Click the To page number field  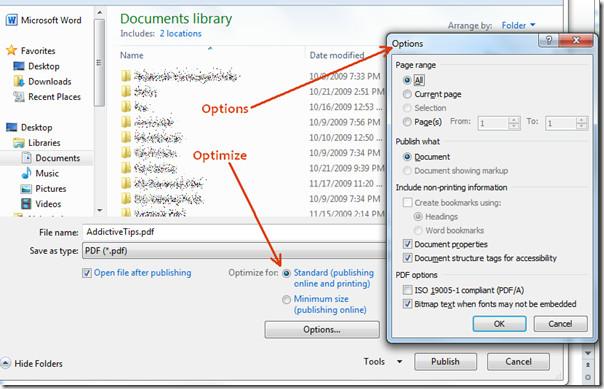pos(561,123)
